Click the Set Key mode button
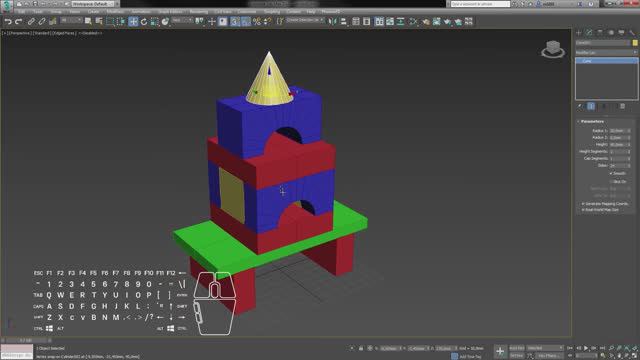 (516, 356)
